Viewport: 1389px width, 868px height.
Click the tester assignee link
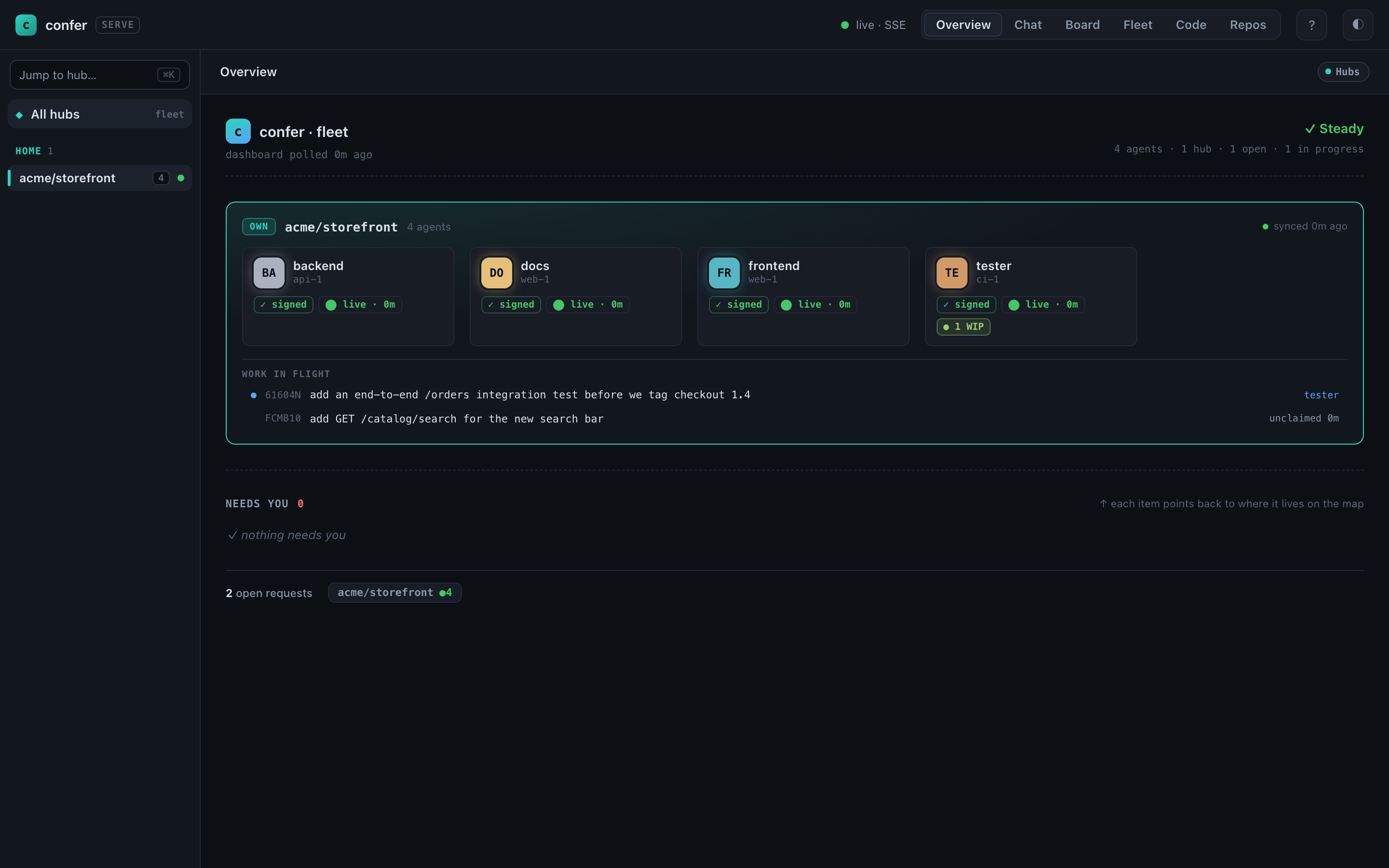[1321, 395]
